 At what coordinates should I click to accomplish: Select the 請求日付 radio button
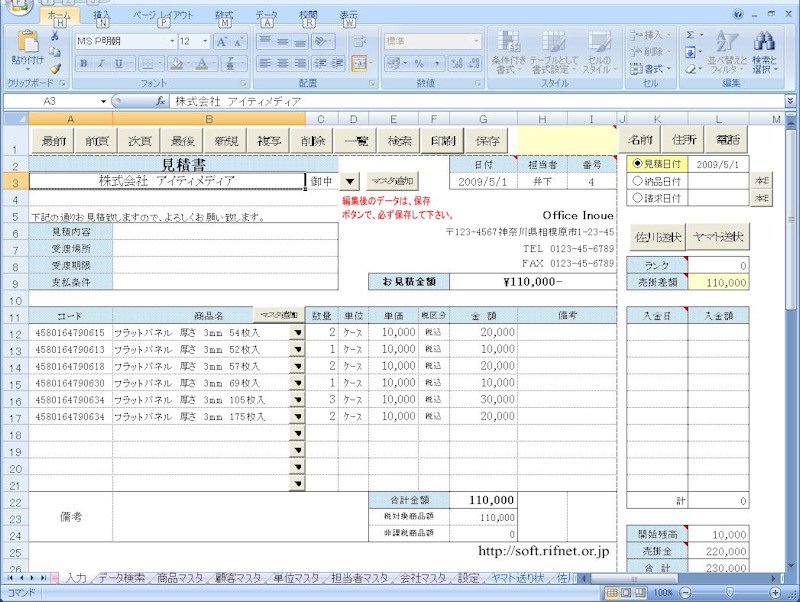[x=637, y=197]
